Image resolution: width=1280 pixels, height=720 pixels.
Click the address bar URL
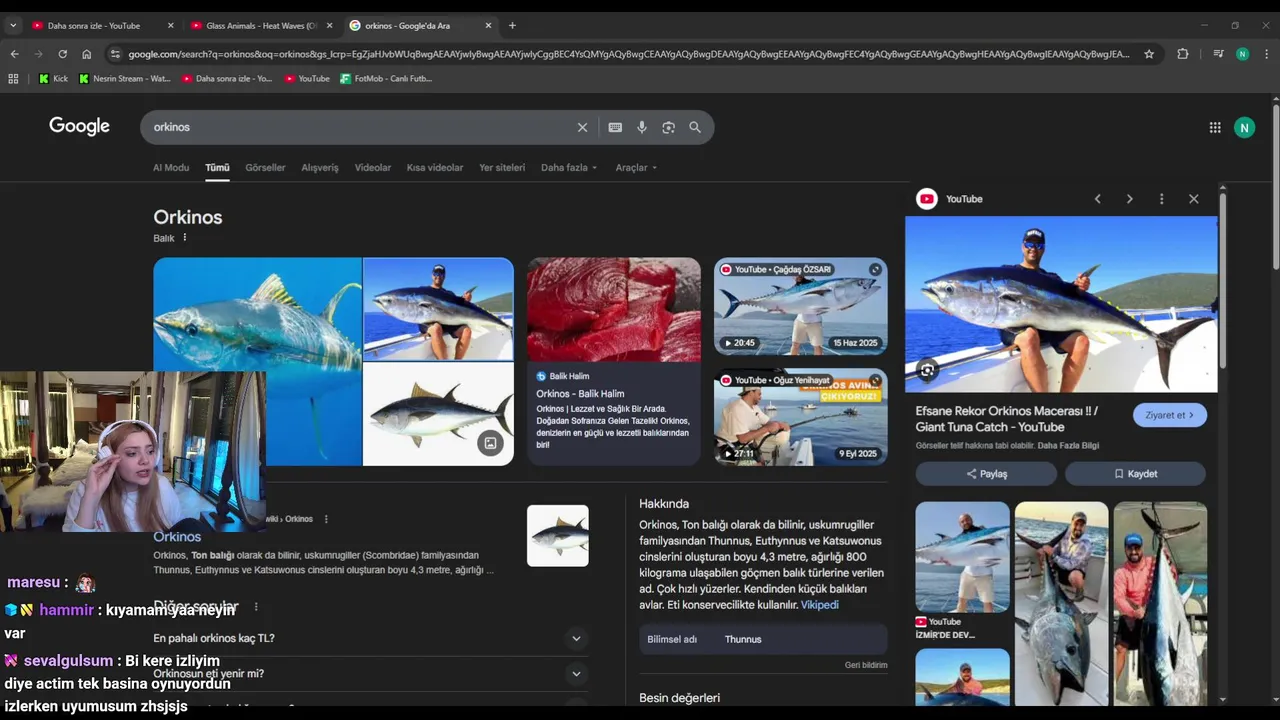pos(629,54)
